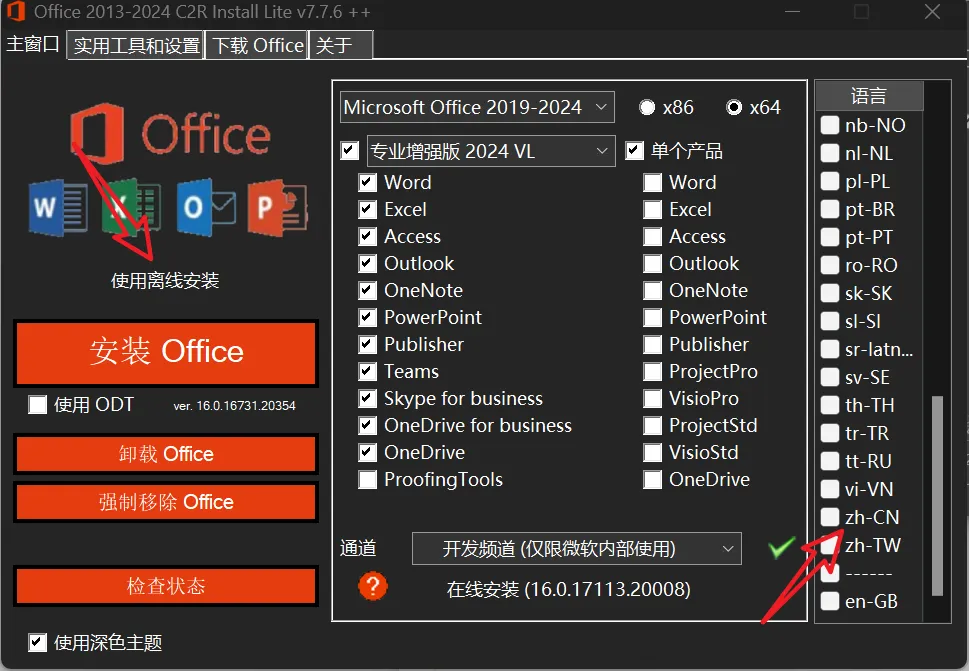Click the language list vertical scrollbar thumb
Screen dimensions: 969x671
pyautogui.click(x=937, y=495)
